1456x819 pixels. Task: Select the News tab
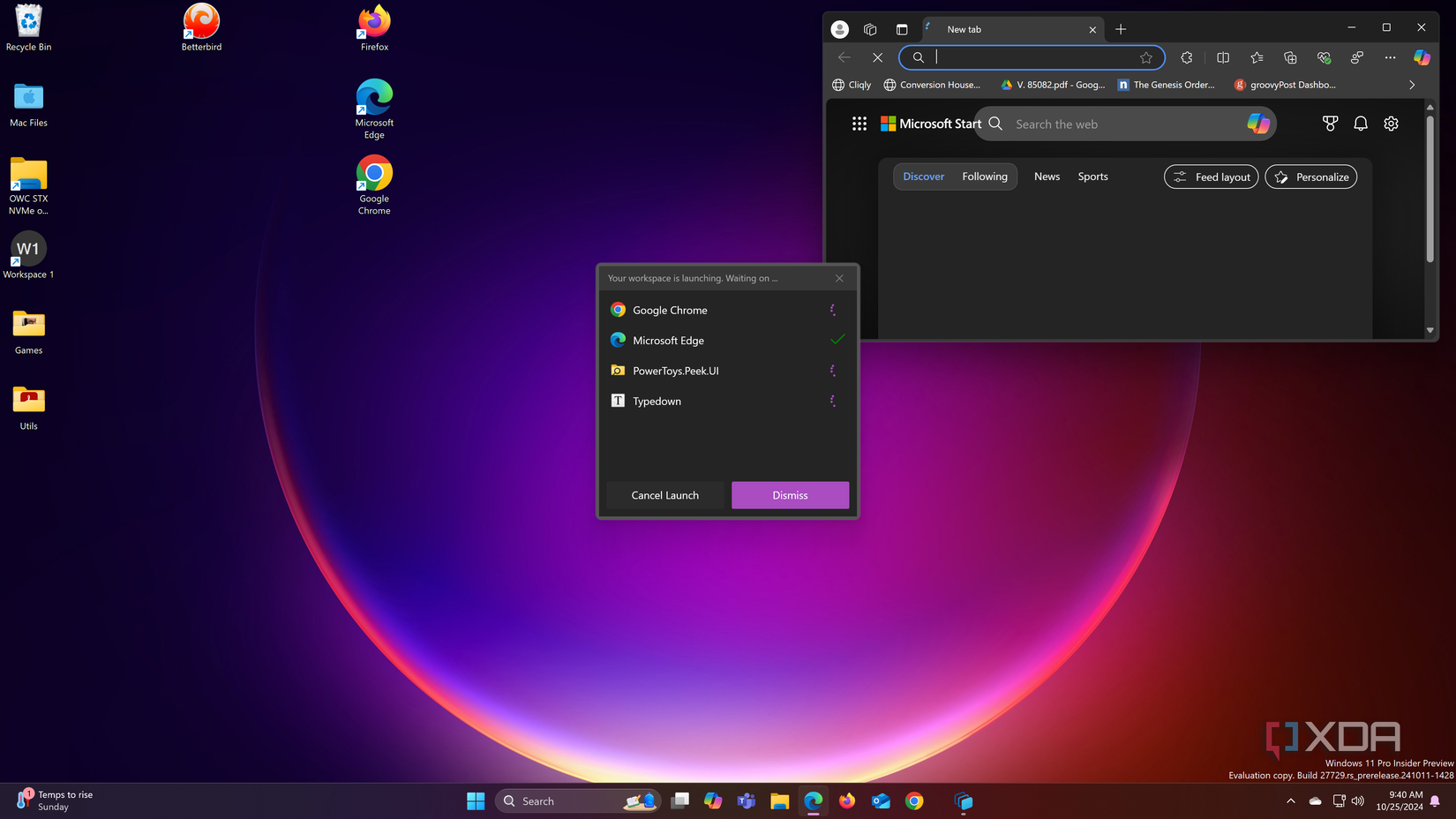click(1047, 177)
